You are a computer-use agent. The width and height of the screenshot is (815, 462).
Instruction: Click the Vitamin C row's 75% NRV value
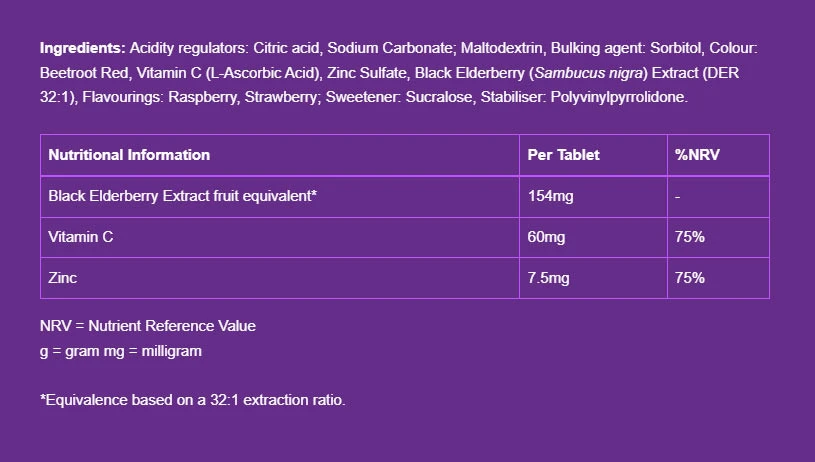coord(690,237)
